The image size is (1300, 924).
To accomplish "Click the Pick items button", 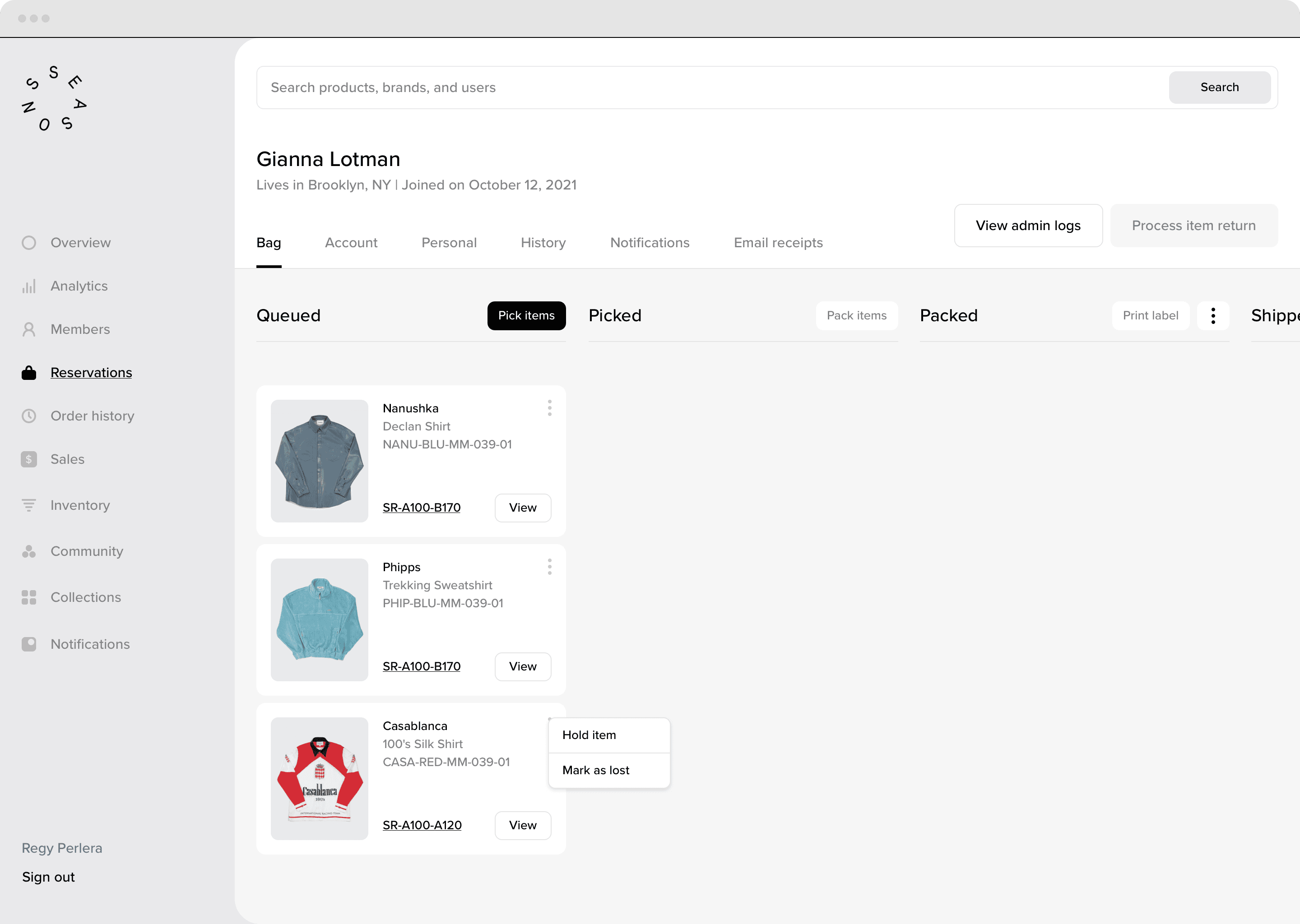I will (x=526, y=315).
